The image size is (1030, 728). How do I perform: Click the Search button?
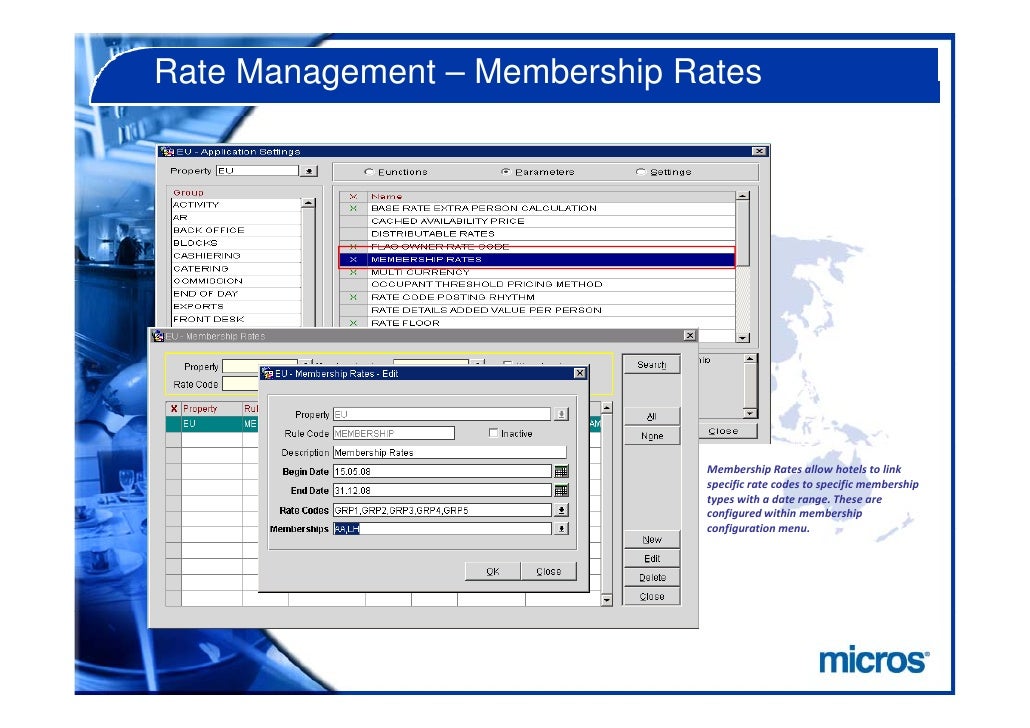pos(652,365)
